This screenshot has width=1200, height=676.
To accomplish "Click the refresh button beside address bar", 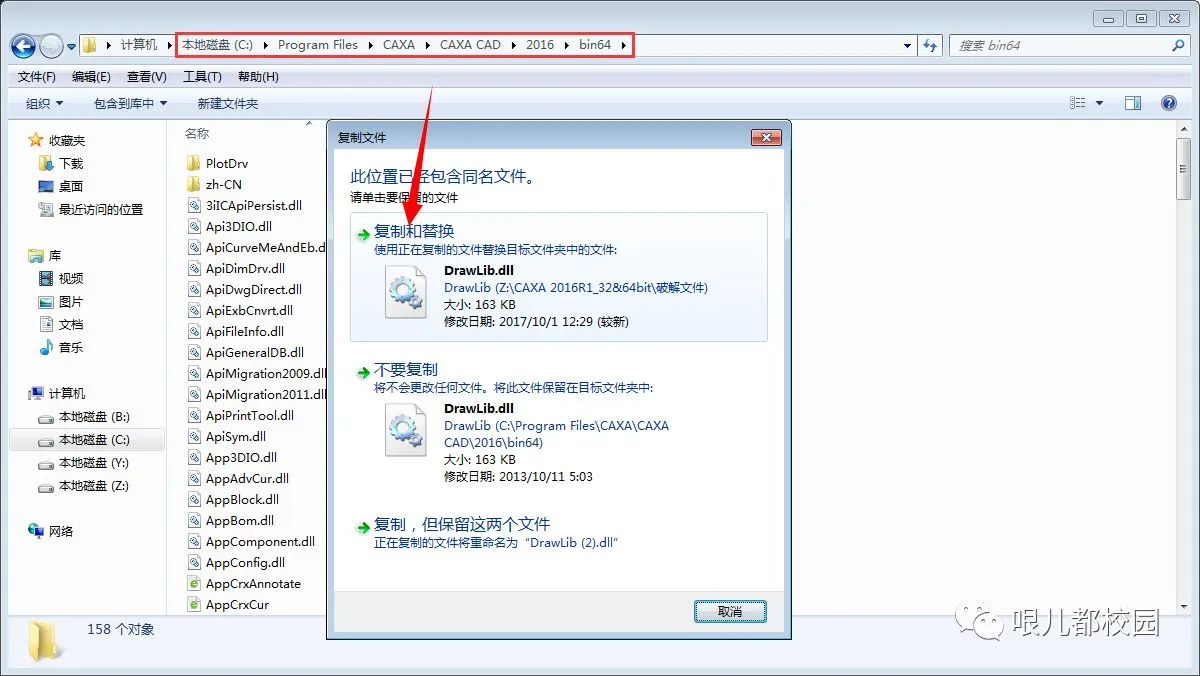I will [x=931, y=46].
